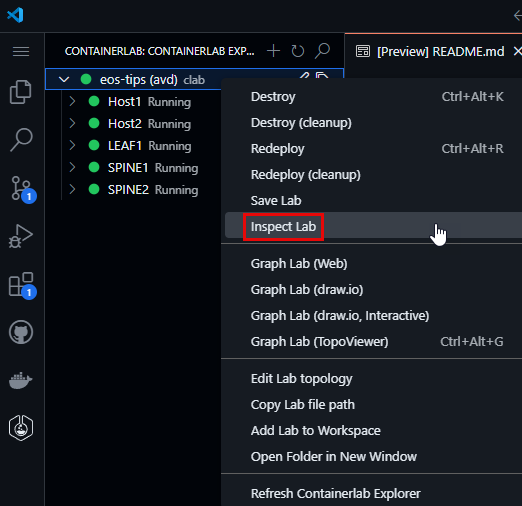
Task: Choose Add Lab to Workspace
Action: [x=373, y=431]
